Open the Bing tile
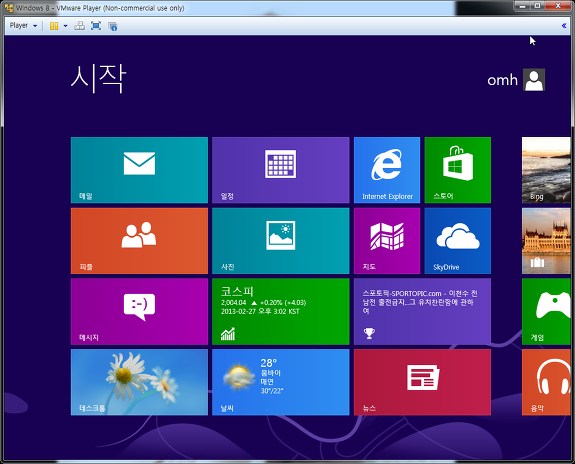The width and height of the screenshot is (575, 464). 546,170
